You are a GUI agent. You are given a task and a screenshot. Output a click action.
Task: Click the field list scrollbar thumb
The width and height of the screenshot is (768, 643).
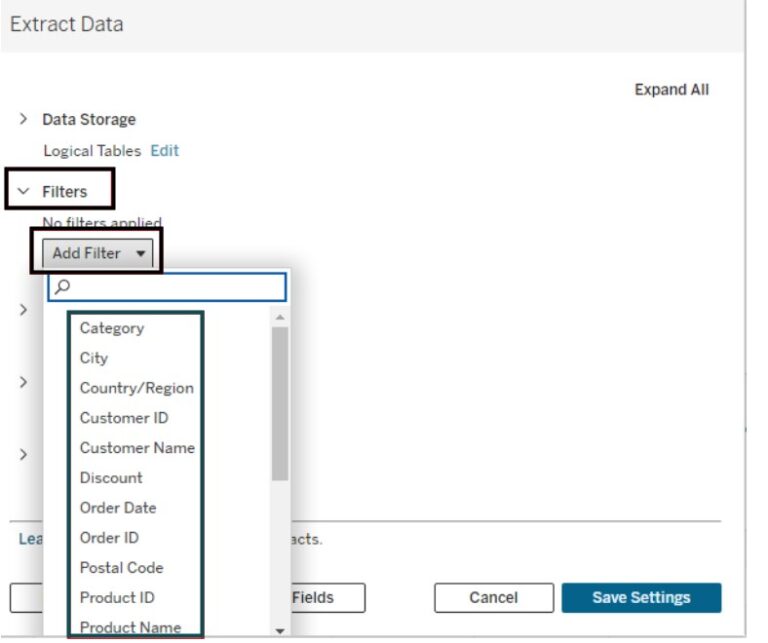[x=280, y=404]
